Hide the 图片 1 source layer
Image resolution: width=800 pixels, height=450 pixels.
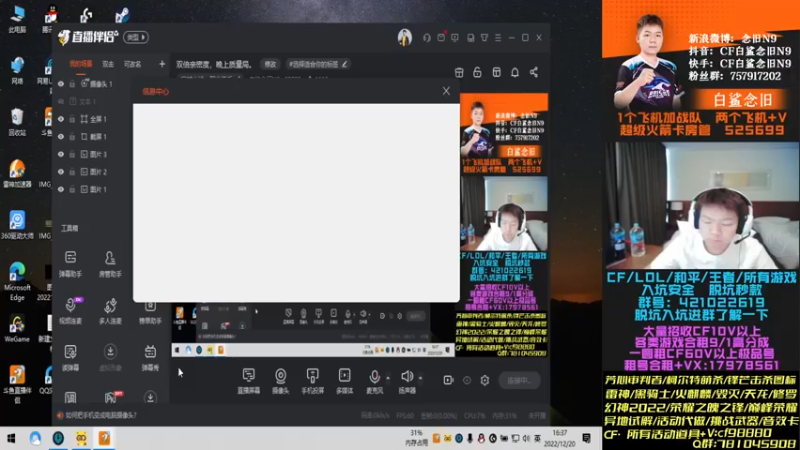click(x=61, y=189)
